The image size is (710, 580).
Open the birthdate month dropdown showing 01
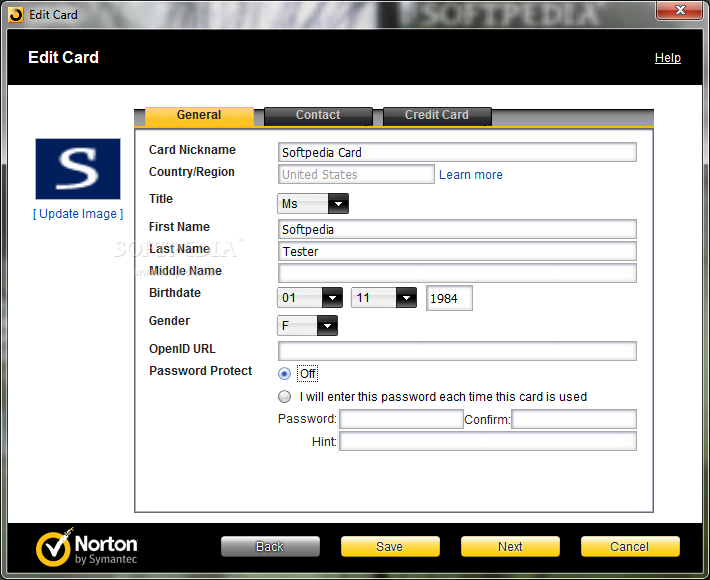pyautogui.click(x=310, y=298)
